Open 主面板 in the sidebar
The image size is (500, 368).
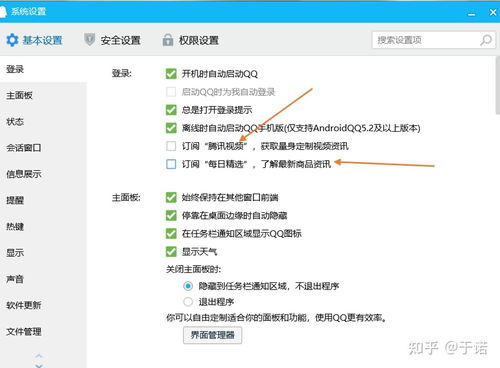(x=19, y=96)
